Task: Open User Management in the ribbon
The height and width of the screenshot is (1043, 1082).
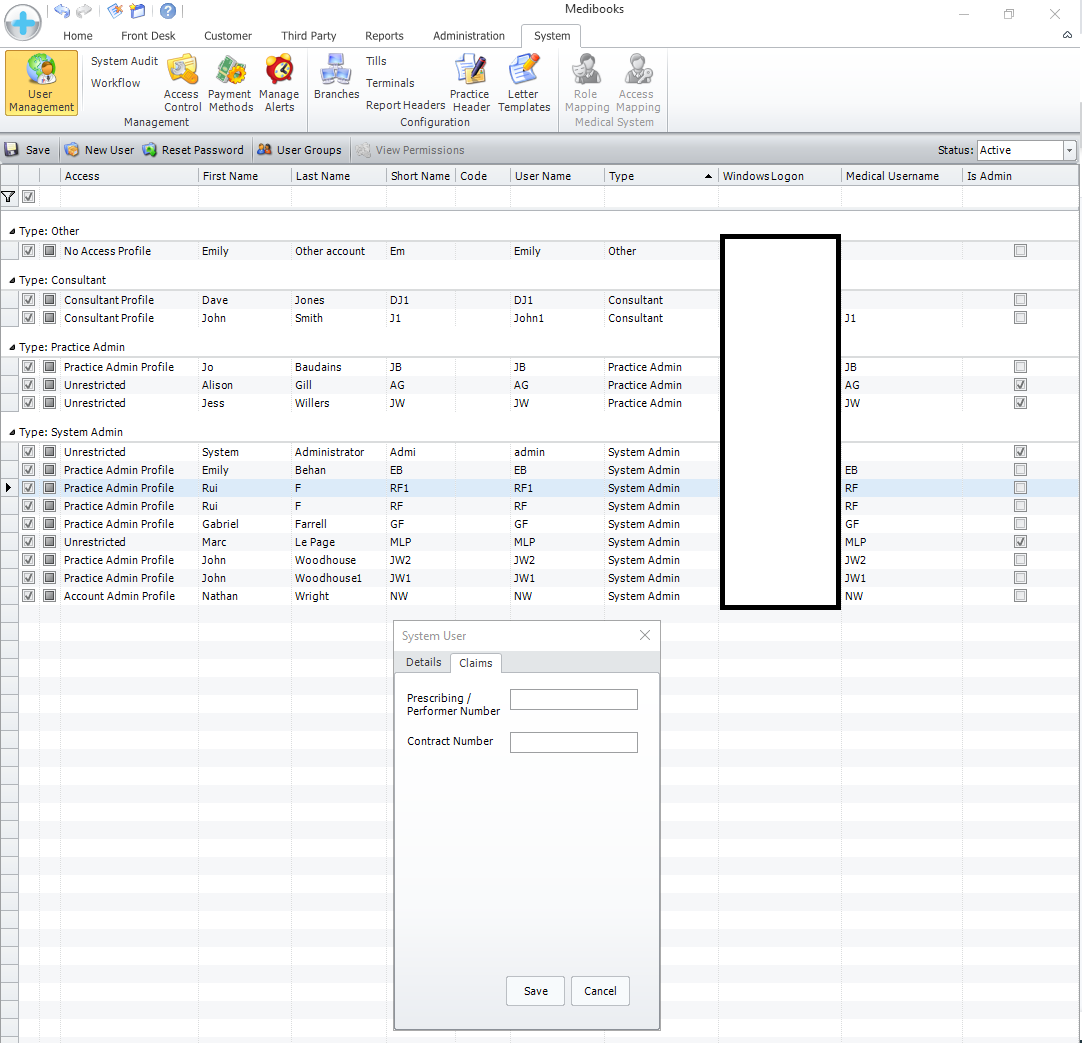Action: [x=41, y=84]
